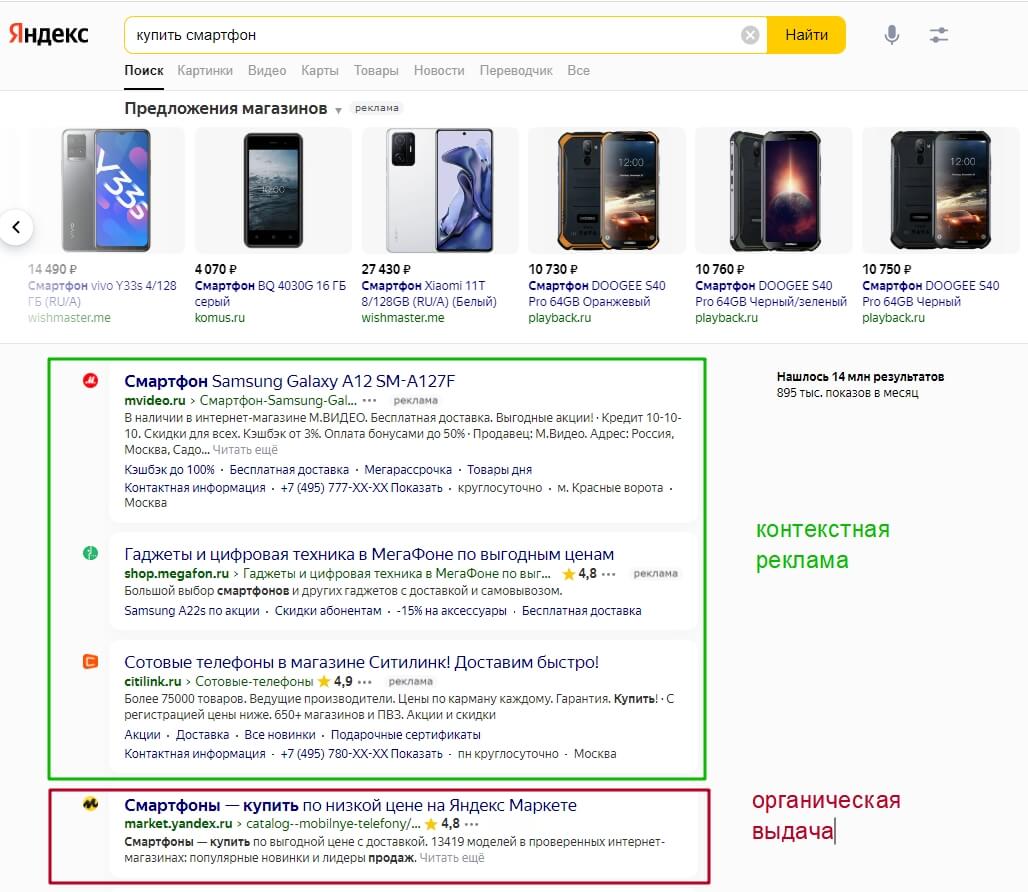Clear the search query with X icon
Image resolution: width=1028 pixels, height=892 pixels.
(750, 35)
